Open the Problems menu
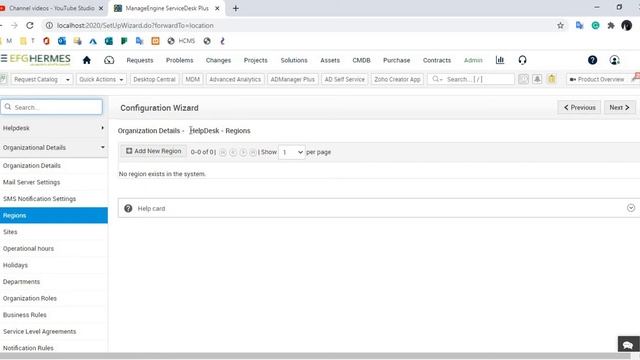 (x=180, y=60)
